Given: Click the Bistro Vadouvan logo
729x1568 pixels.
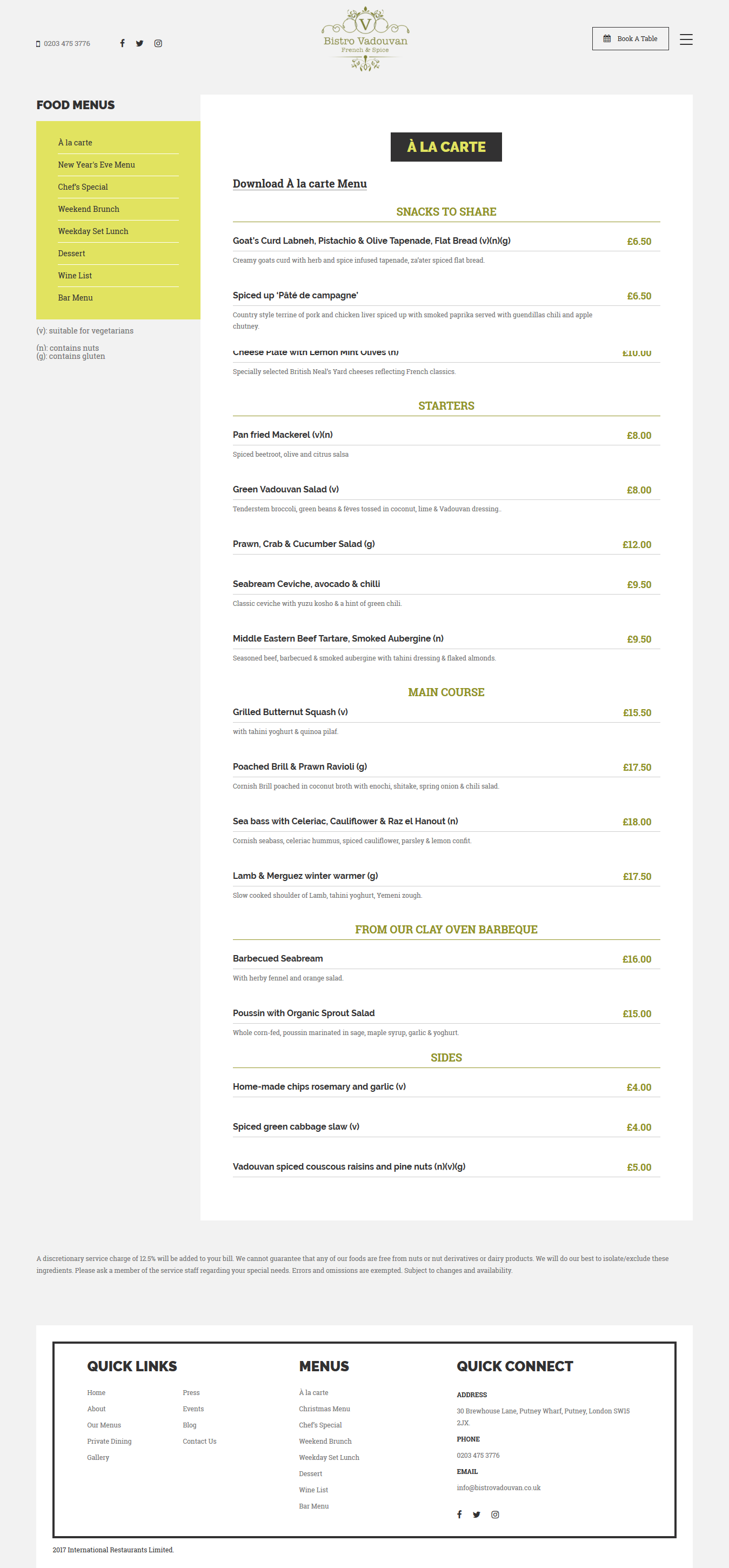Looking at the screenshot, I should click(x=365, y=39).
